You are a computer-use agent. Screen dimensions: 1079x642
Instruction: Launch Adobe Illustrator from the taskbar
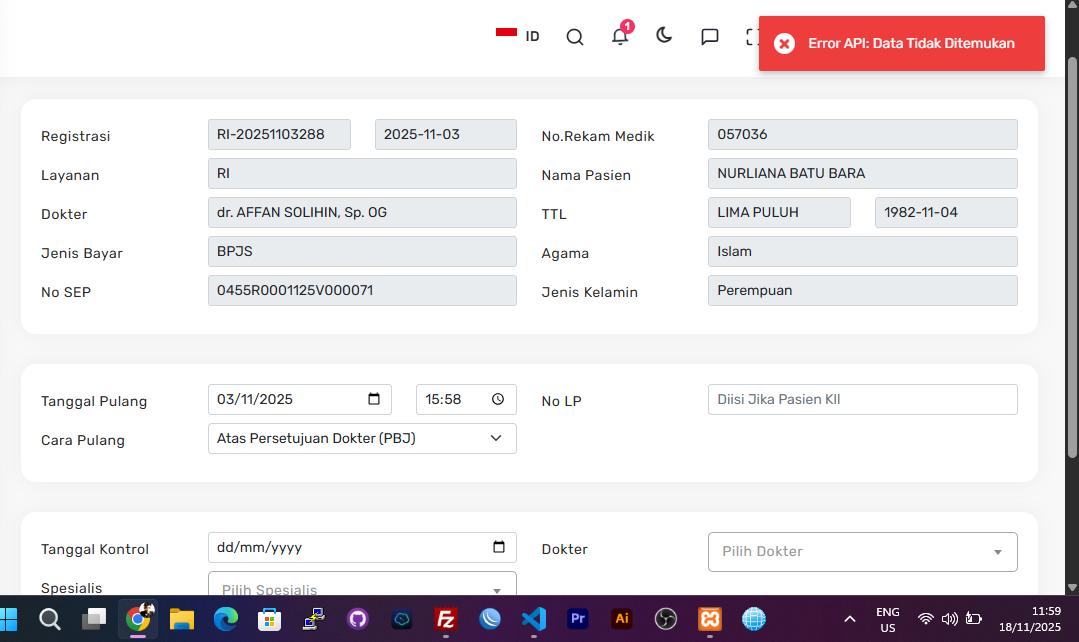(x=622, y=619)
